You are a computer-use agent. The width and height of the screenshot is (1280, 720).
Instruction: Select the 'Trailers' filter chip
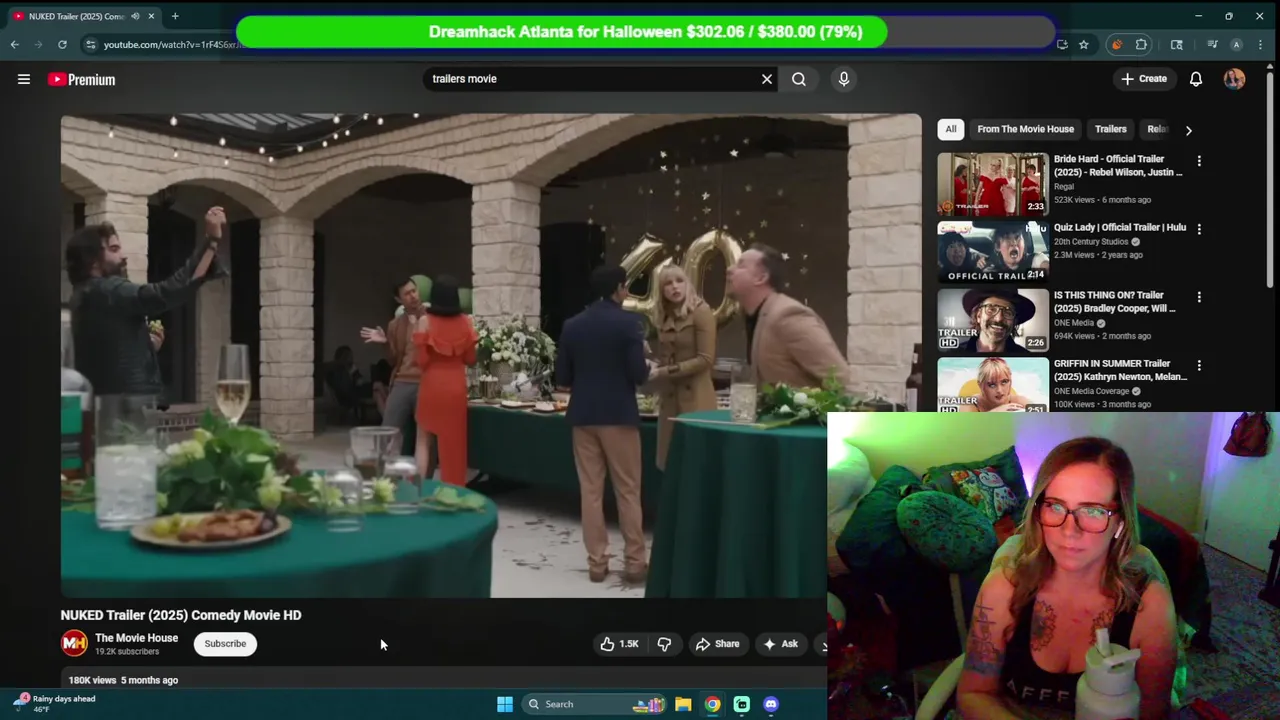click(1110, 129)
